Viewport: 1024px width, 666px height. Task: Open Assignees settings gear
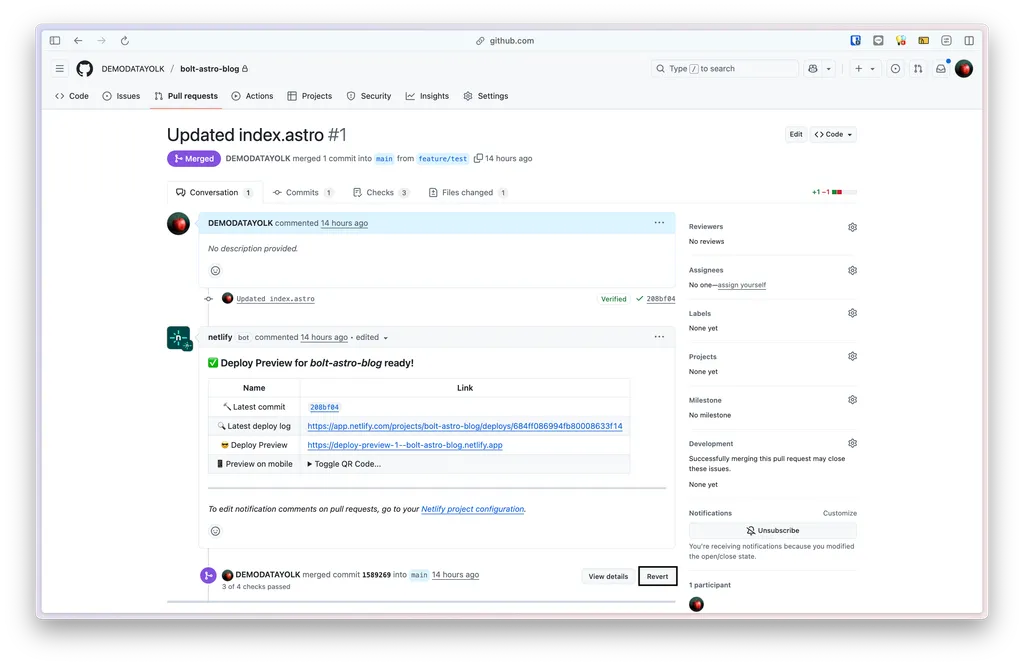coord(852,270)
